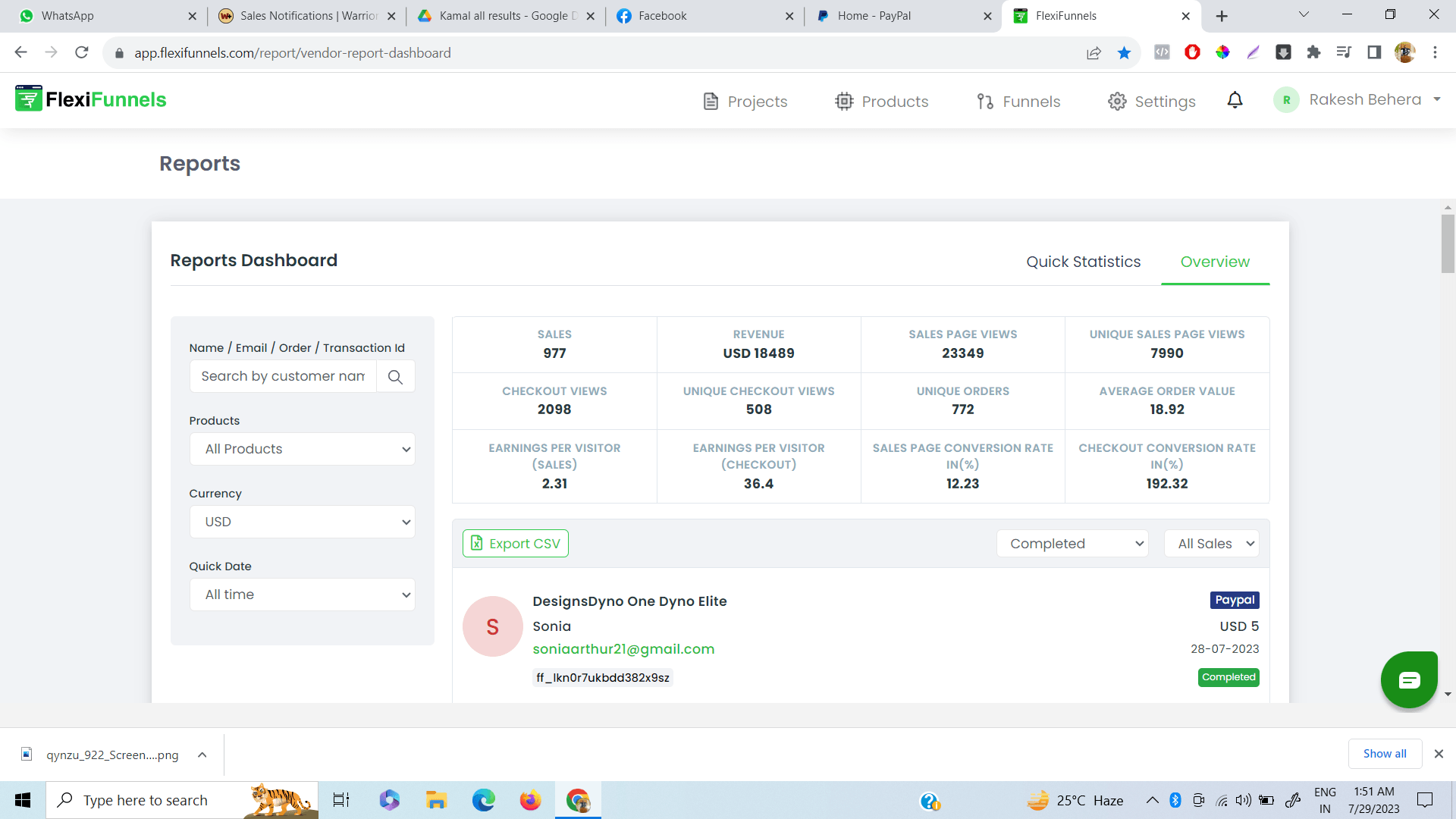
Task: Open the notifications bell icon
Action: pos(1235,100)
